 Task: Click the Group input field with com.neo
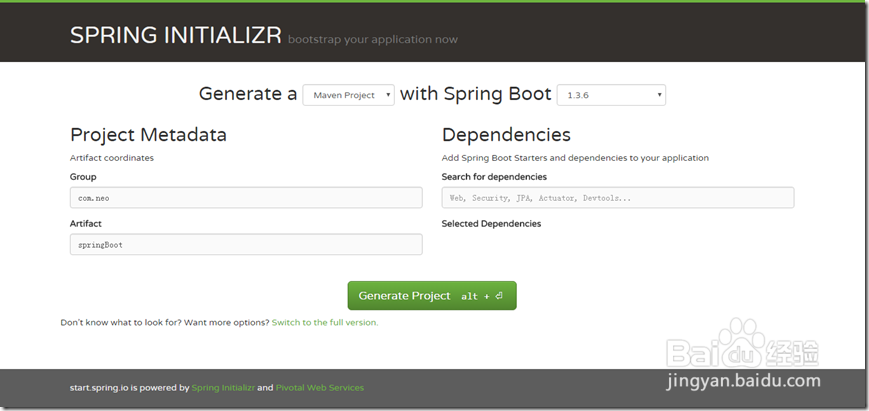coord(246,198)
